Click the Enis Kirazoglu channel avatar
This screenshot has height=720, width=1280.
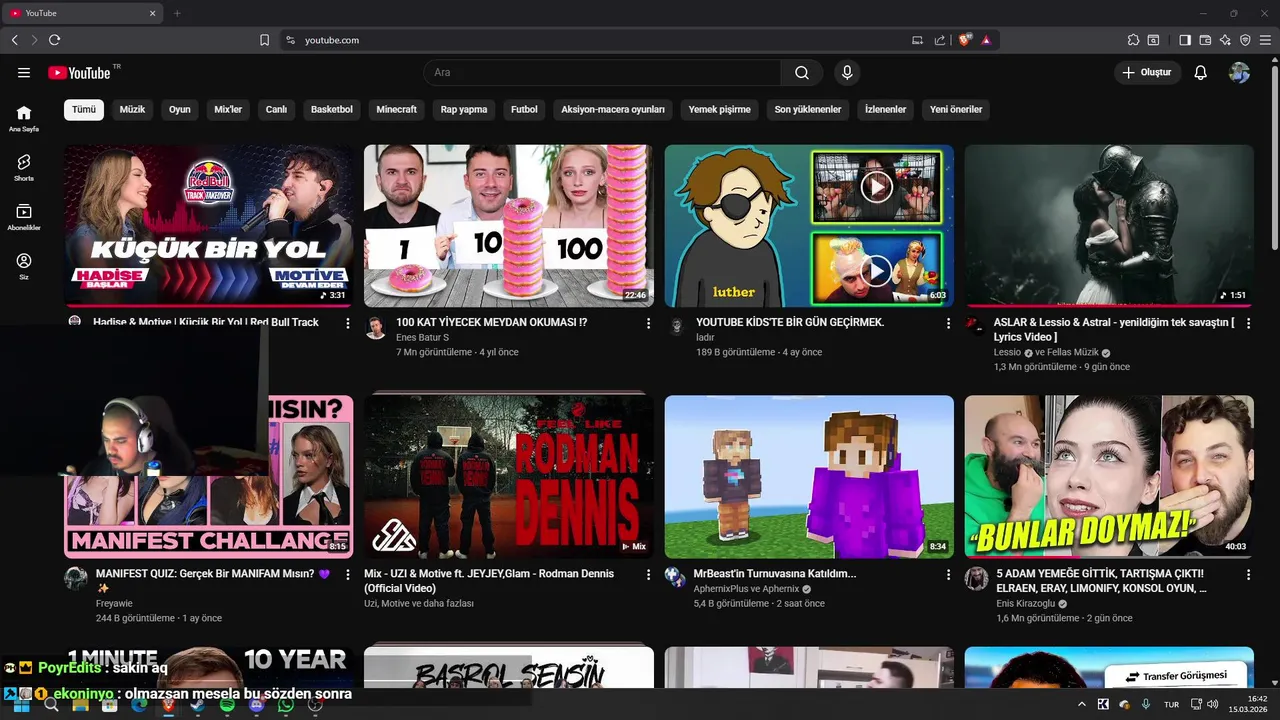click(x=976, y=579)
